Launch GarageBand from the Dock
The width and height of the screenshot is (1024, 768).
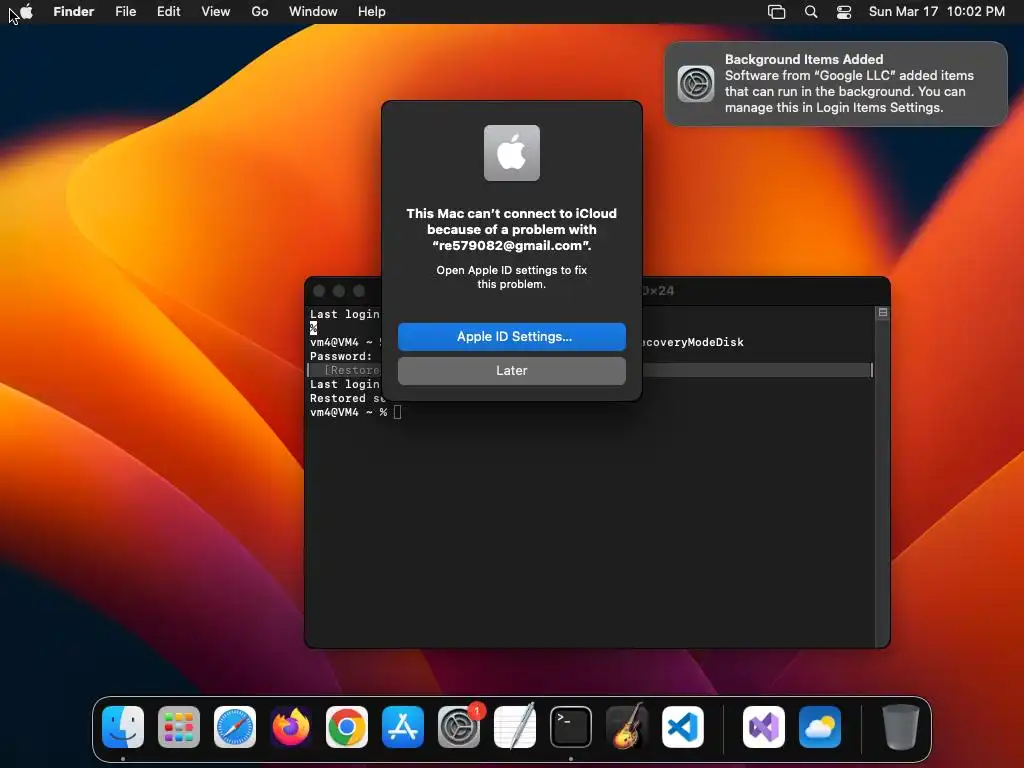627,727
